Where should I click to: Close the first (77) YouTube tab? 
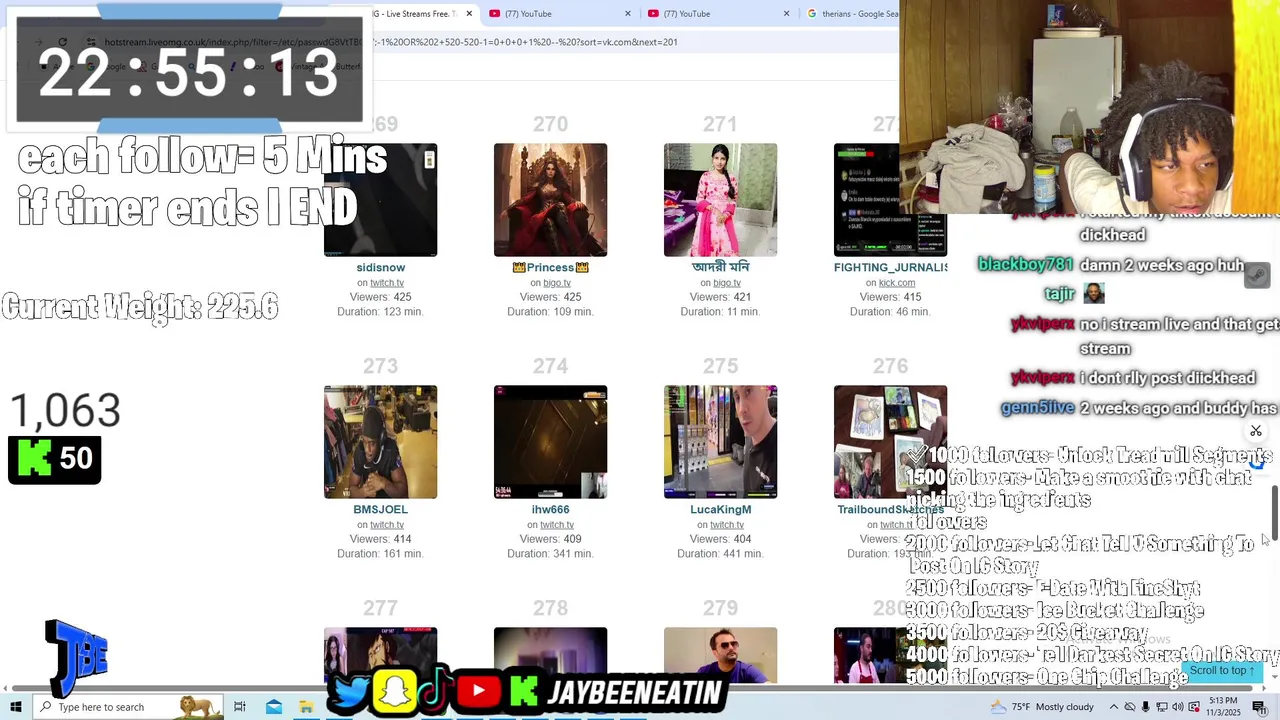[628, 14]
